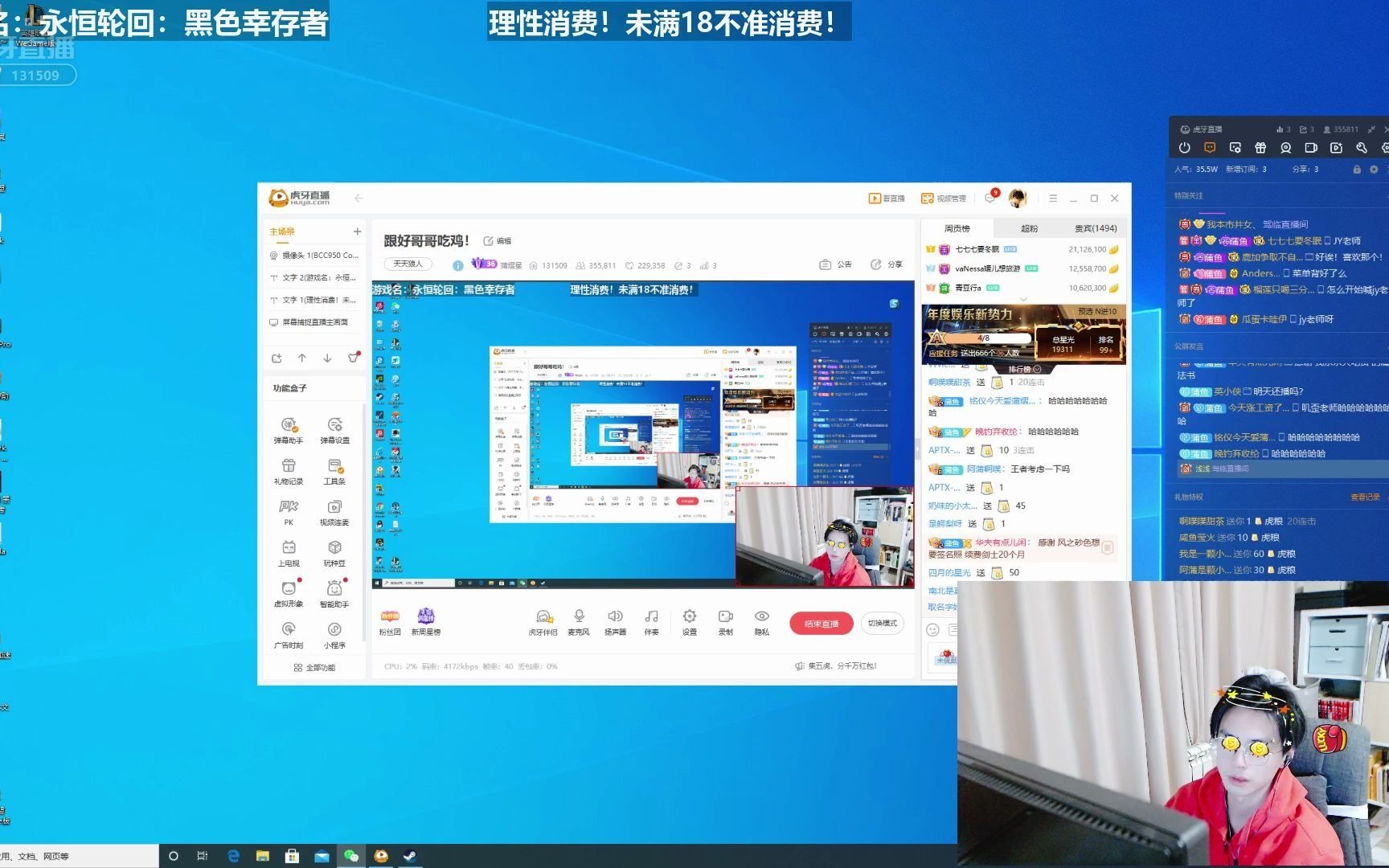Screen dimensions: 1389x868
Task: Open the 工具条 toolbar tool
Action: click(334, 472)
